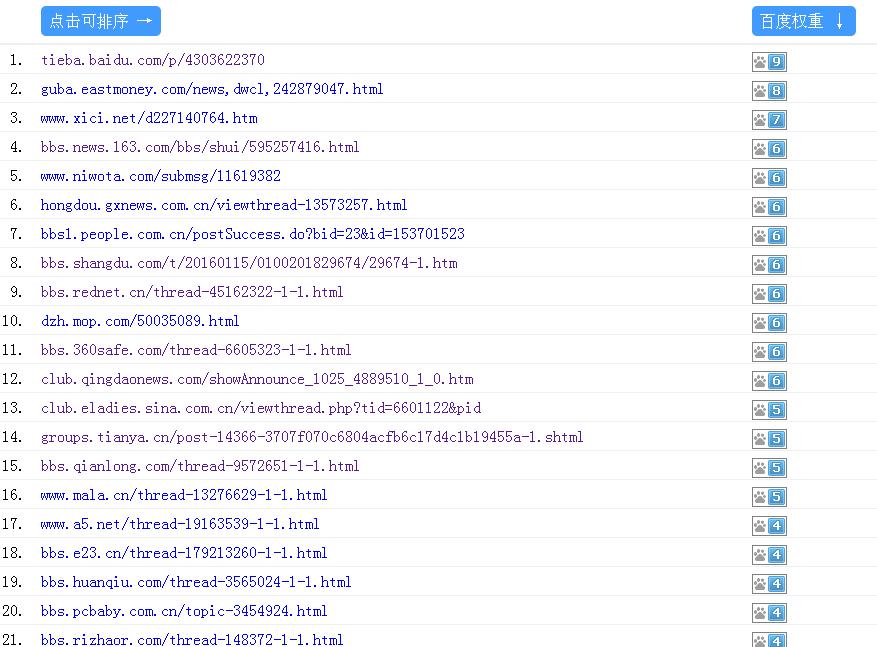Open bbs.e23.cn thread-179213260 link
Image resolution: width=877 pixels, height=647 pixels.
pos(184,553)
